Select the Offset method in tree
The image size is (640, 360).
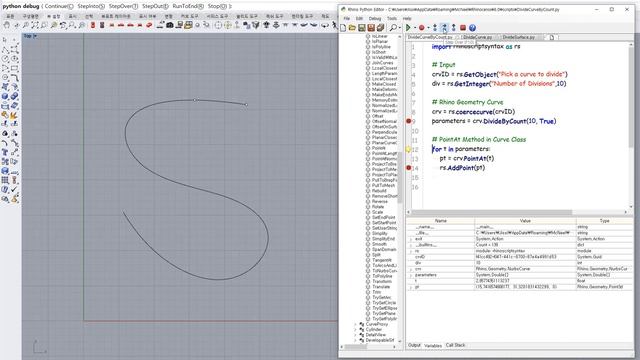(x=378, y=116)
